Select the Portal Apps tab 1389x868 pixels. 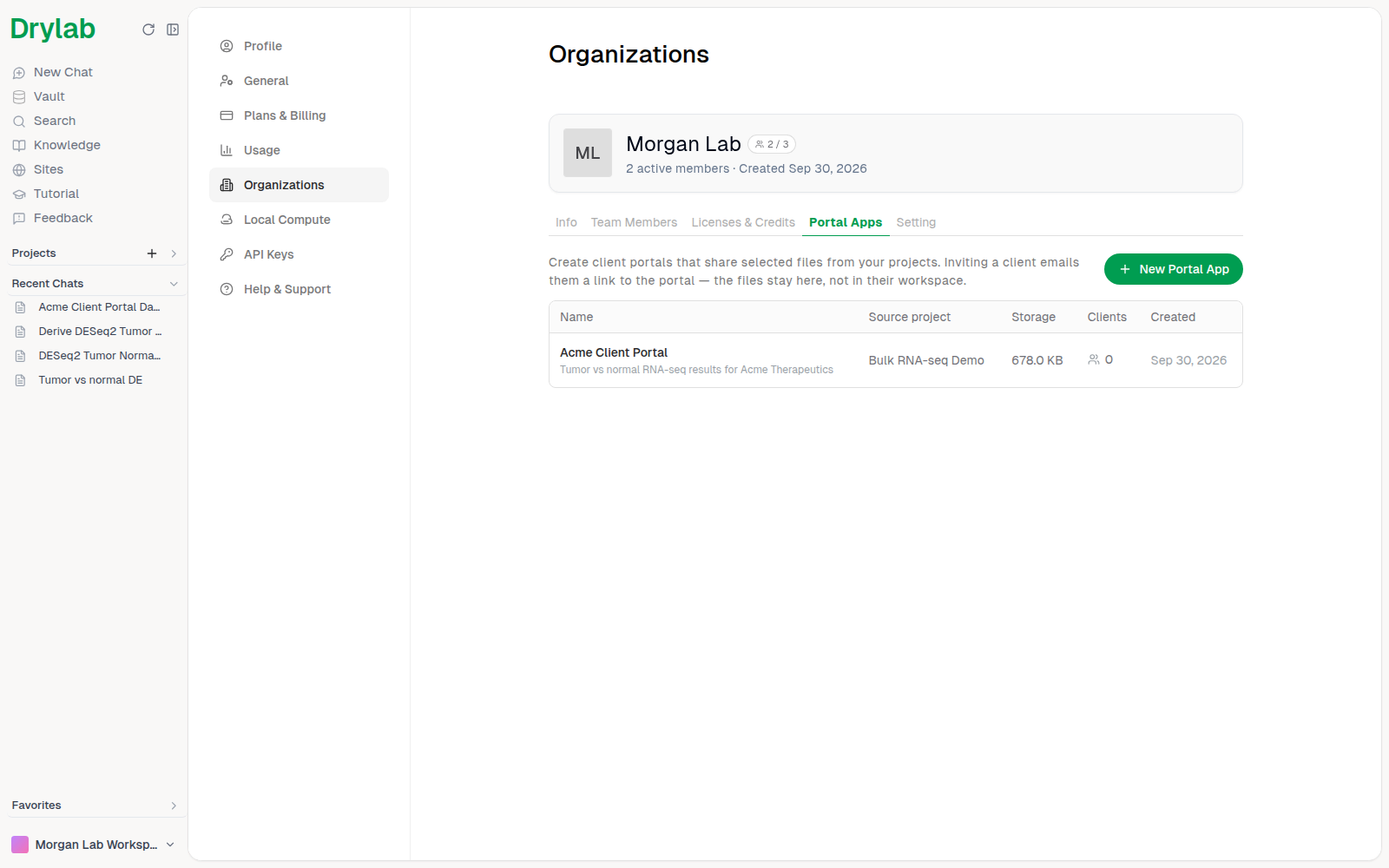pyautogui.click(x=846, y=222)
